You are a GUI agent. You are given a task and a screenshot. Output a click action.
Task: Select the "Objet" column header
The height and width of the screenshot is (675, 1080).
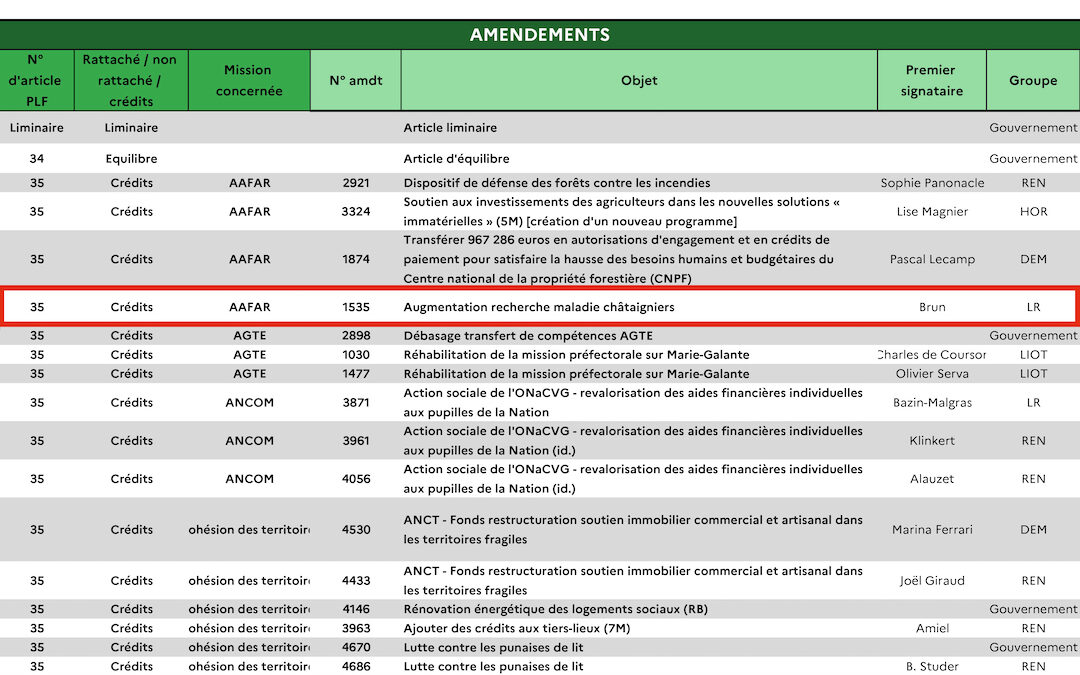(639, 80)
